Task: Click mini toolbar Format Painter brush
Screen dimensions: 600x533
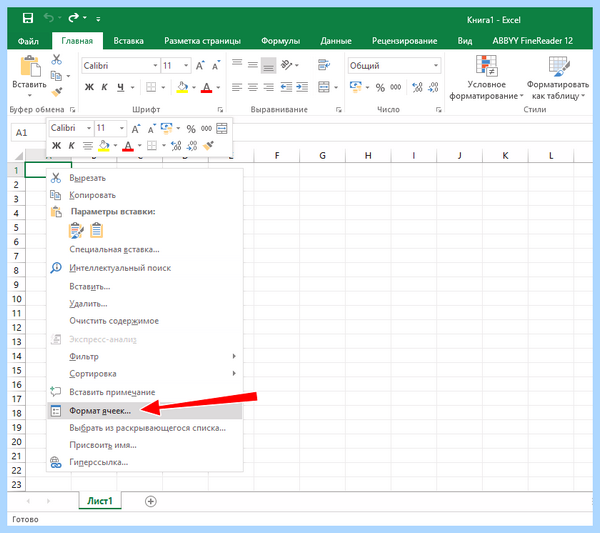Action: [208, 145]
